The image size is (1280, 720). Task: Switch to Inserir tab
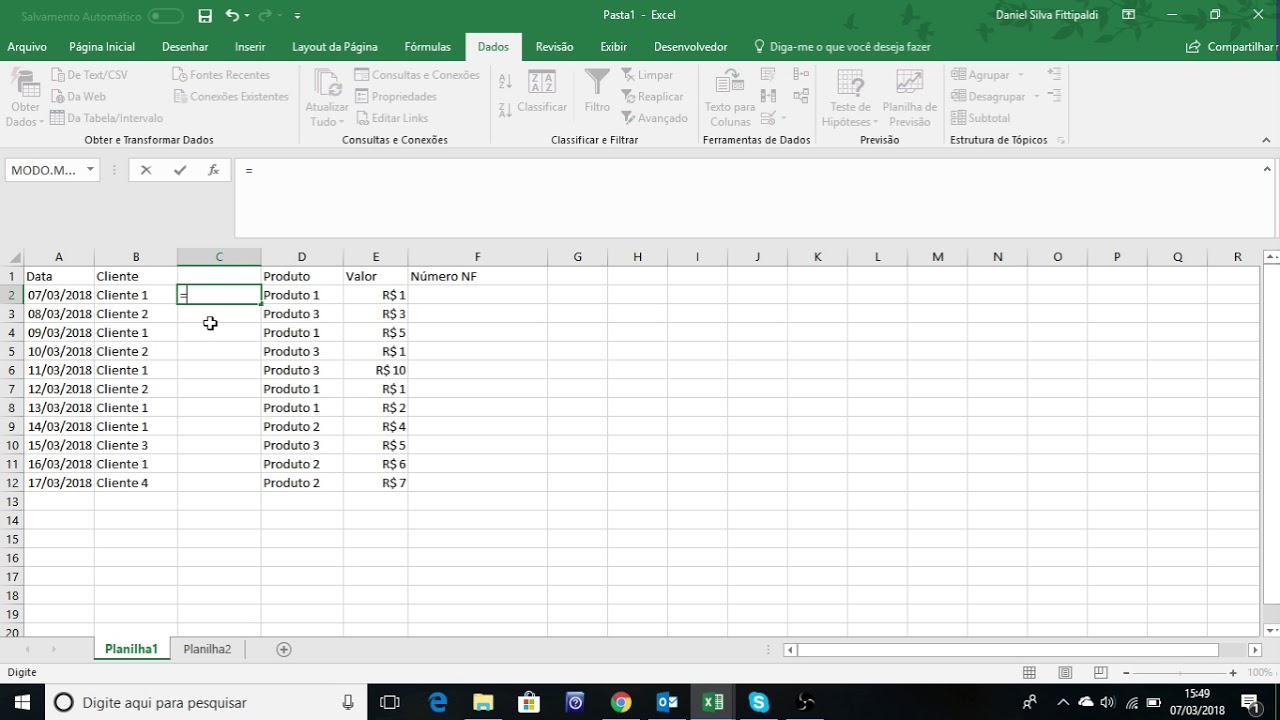[250, 47]
